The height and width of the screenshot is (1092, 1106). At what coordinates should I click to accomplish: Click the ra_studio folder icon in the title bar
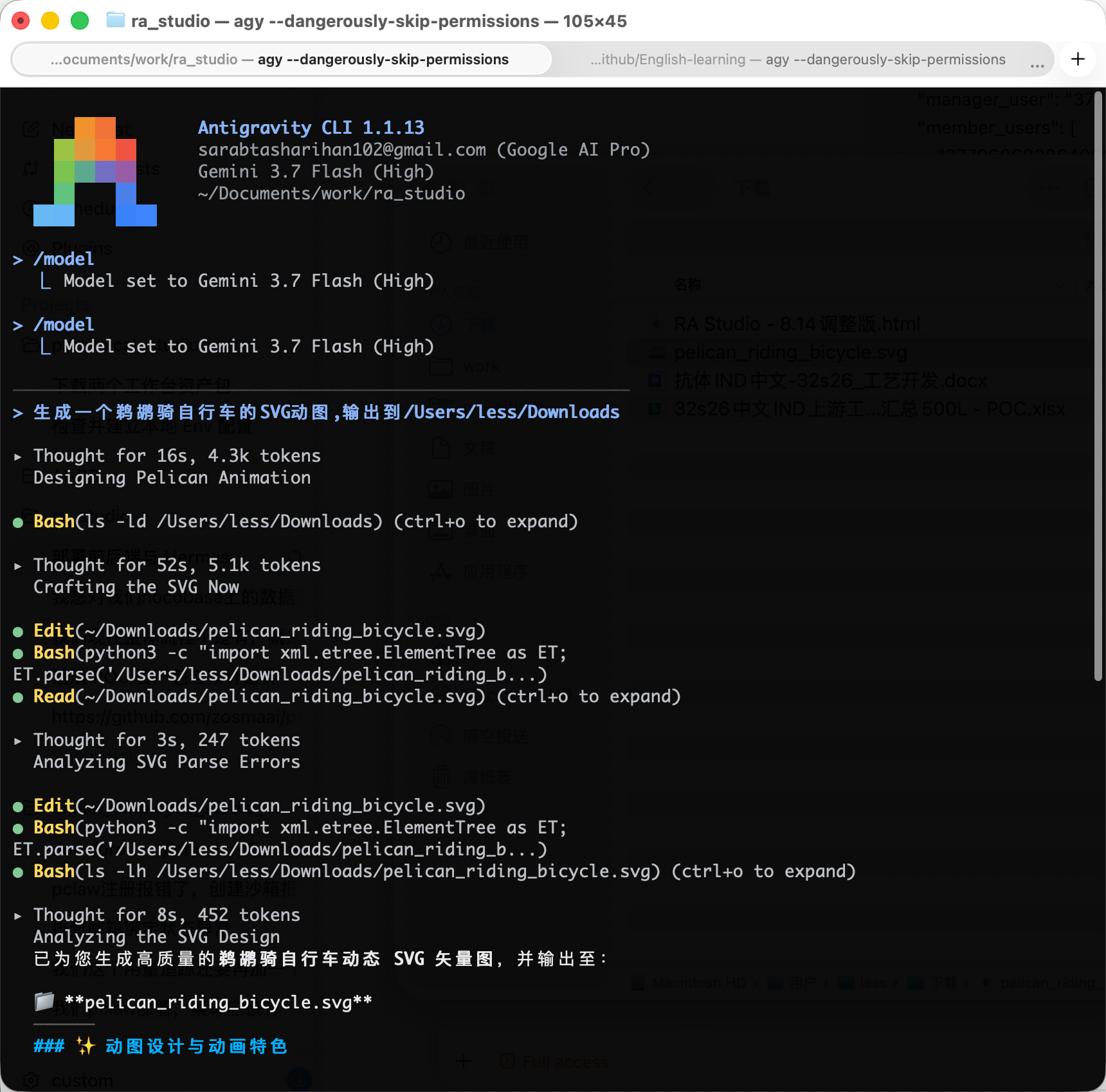point(116,21)
